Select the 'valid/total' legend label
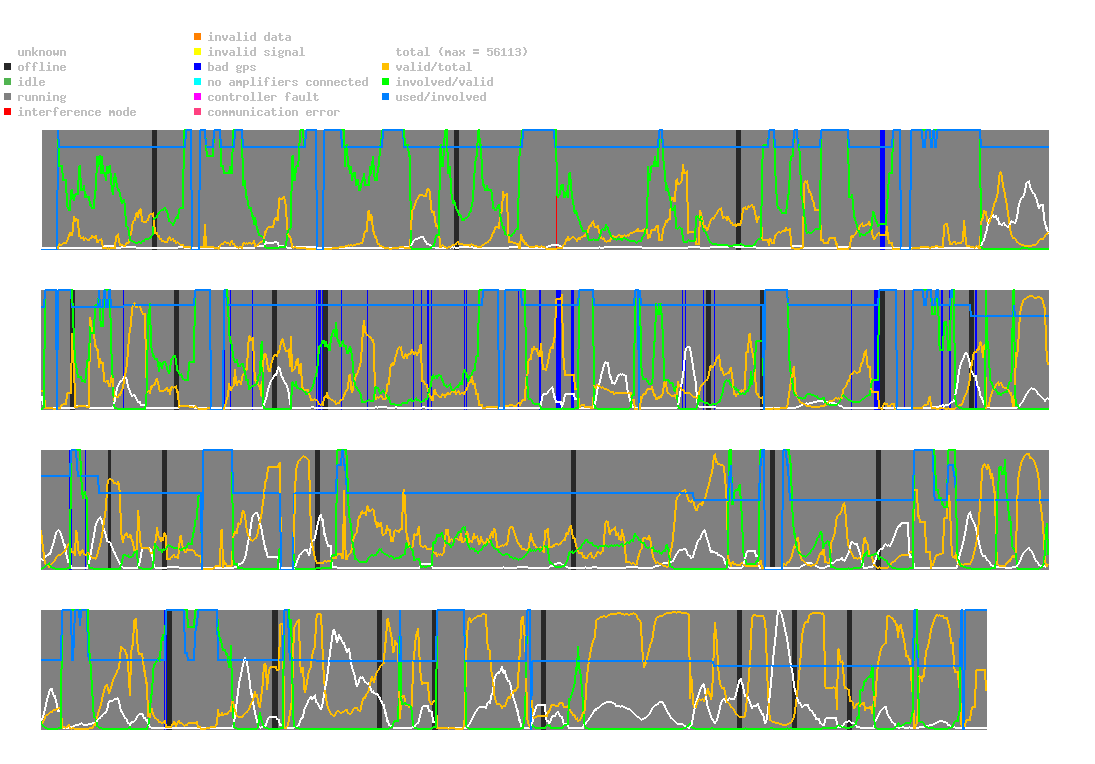Viewport: 1095px width, 764px height. click(x=434, y=67)
